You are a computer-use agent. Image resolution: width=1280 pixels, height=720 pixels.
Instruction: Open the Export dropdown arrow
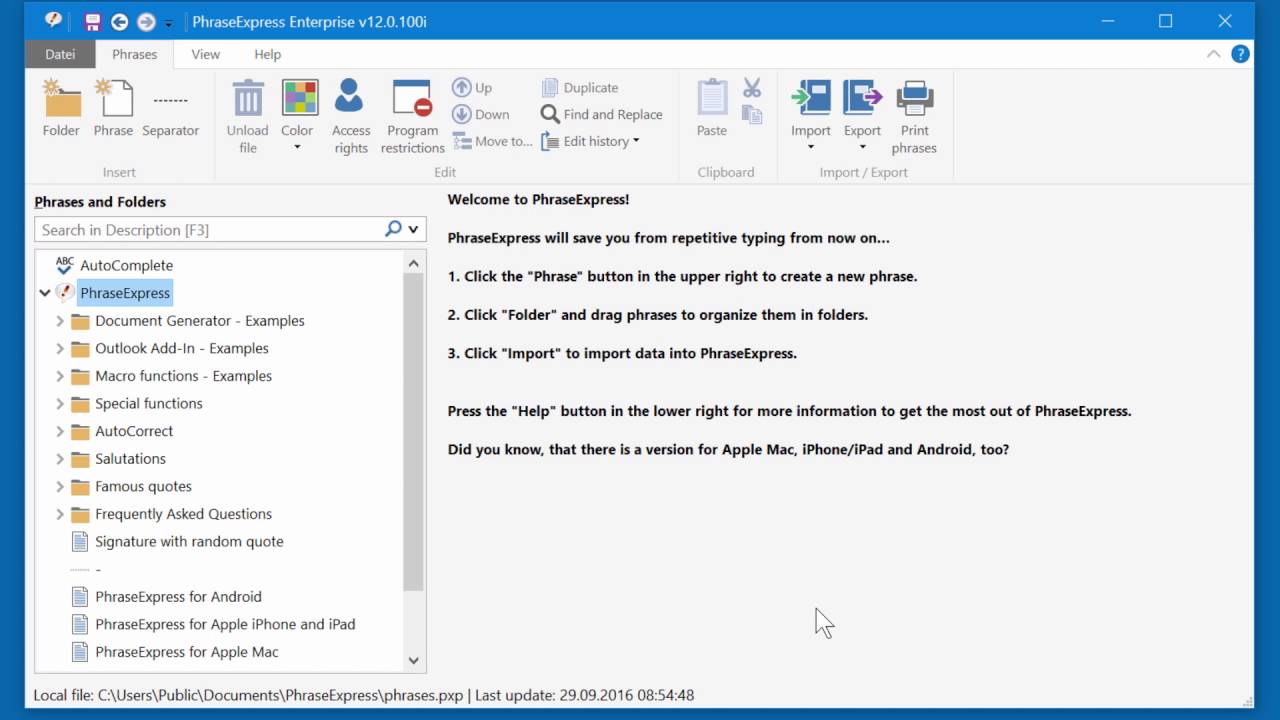click(862, 148)
